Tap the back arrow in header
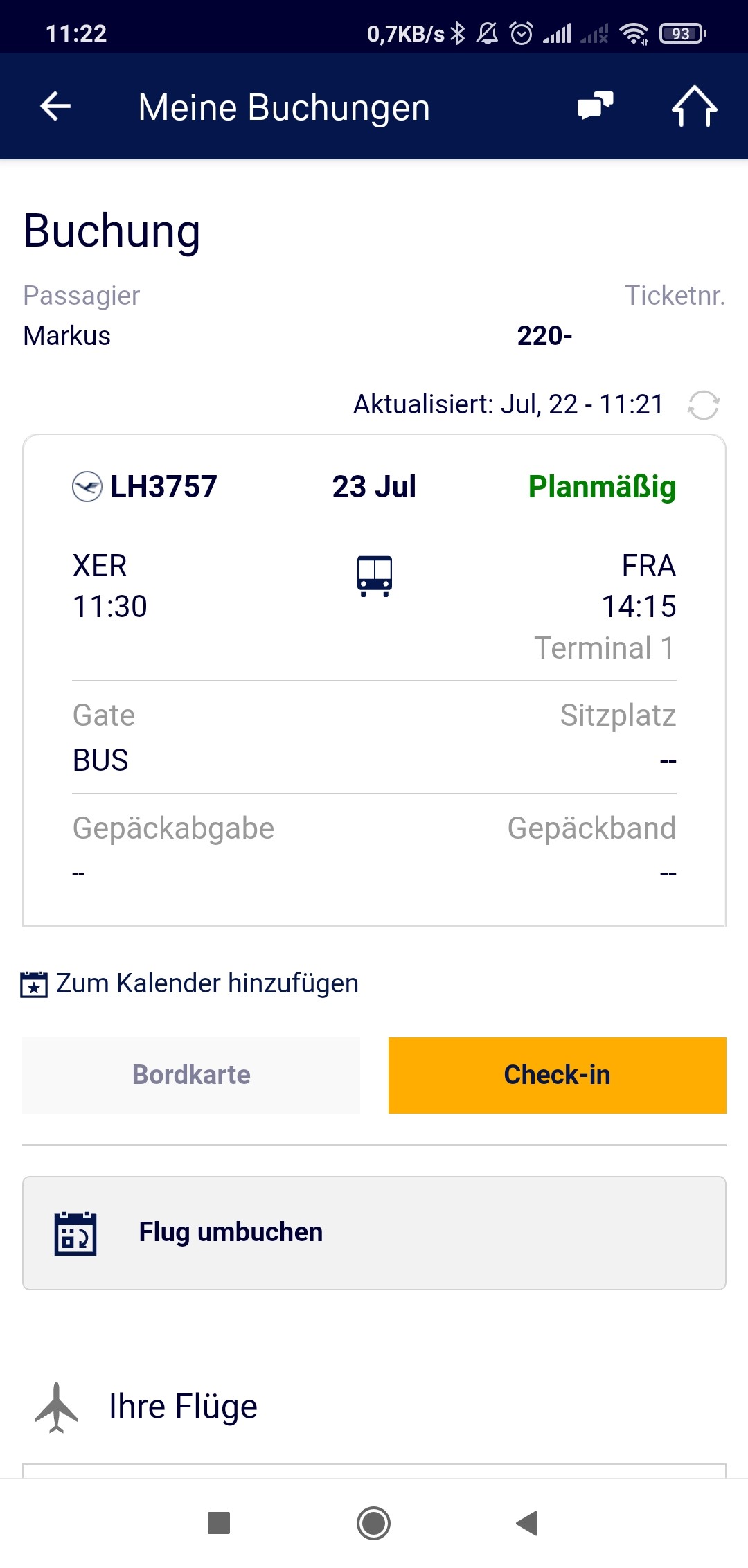 coord(55,107)
